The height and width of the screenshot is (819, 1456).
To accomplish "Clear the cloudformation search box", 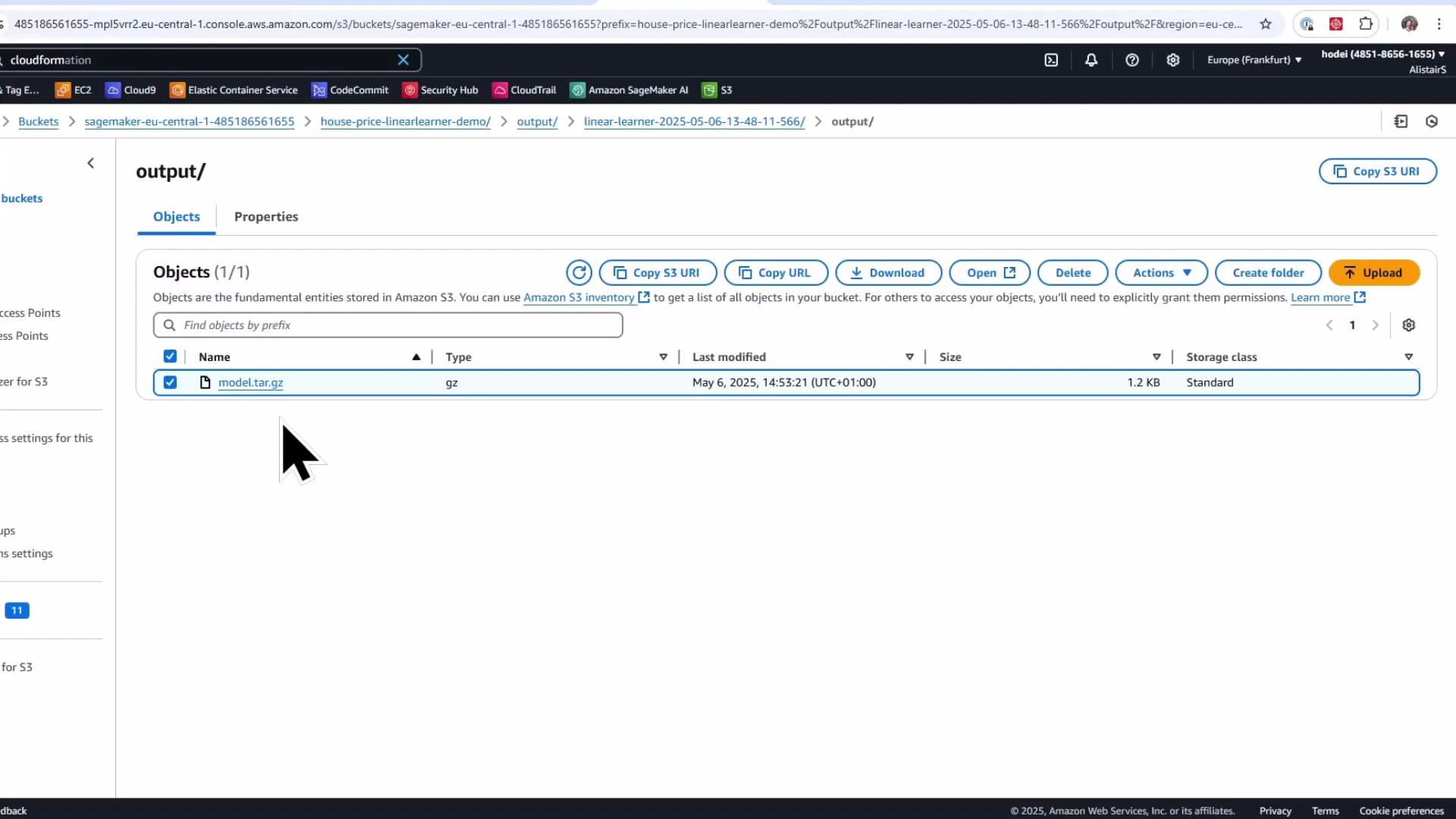I will click(403, 60).
